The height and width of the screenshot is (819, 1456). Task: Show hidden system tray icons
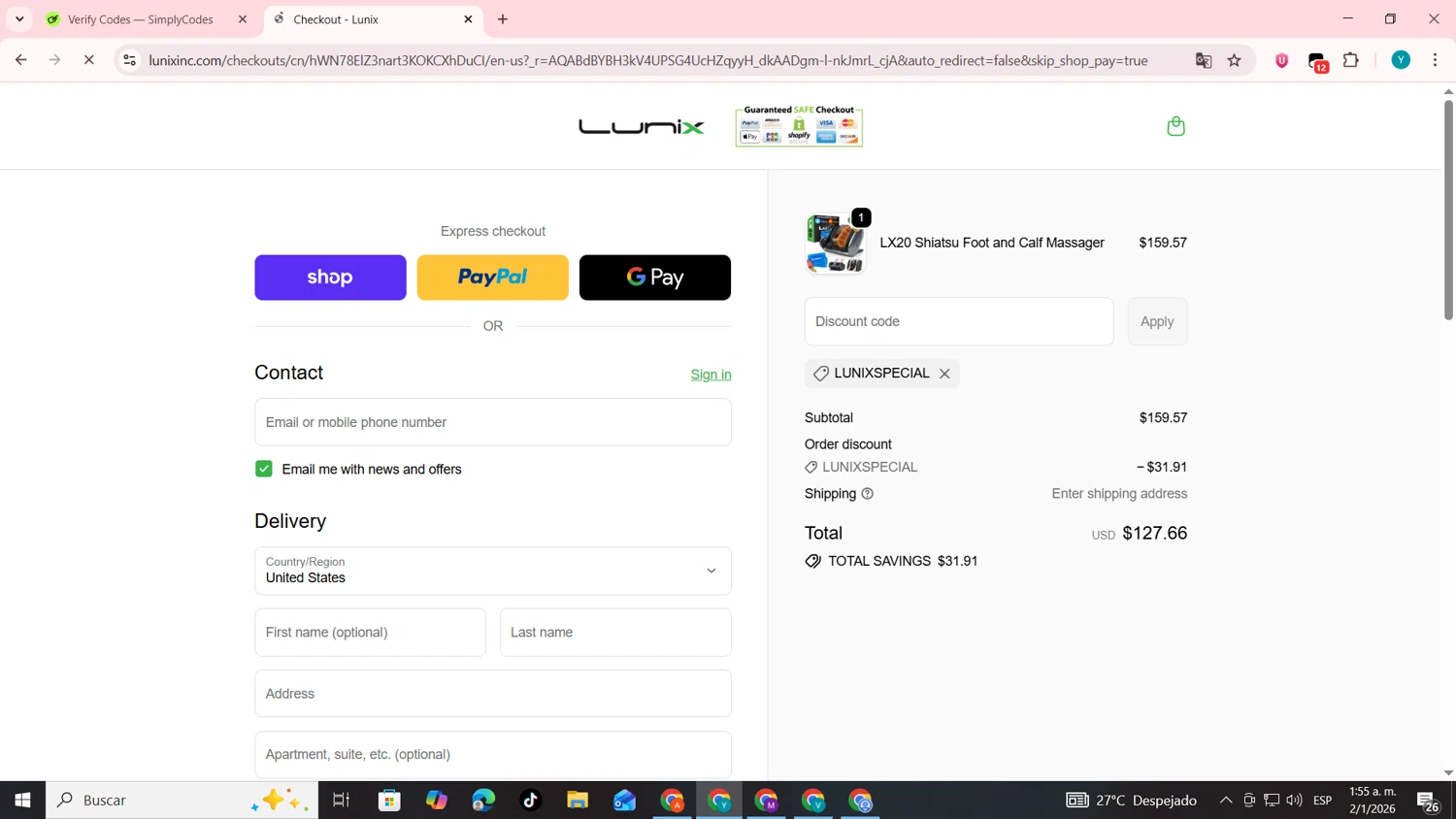click(x=1226, y=801)
